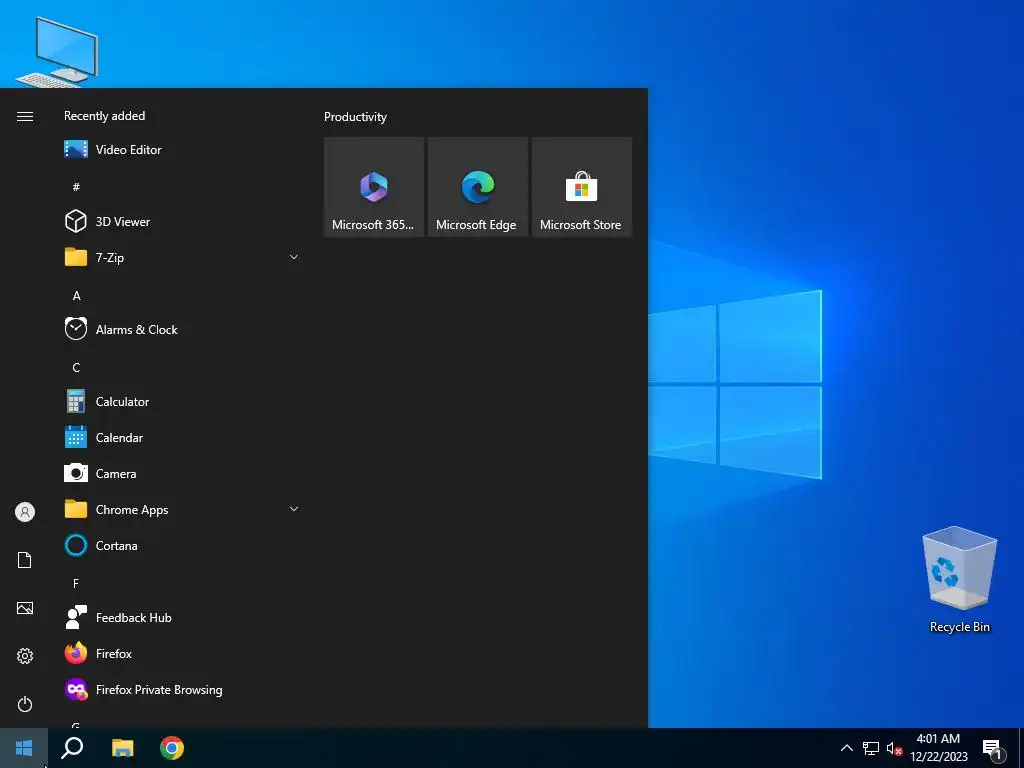The width and height of the screenshot is (1024, 768).
Task: Launch Calculator from the app list
Action: [x=182, y=402]
